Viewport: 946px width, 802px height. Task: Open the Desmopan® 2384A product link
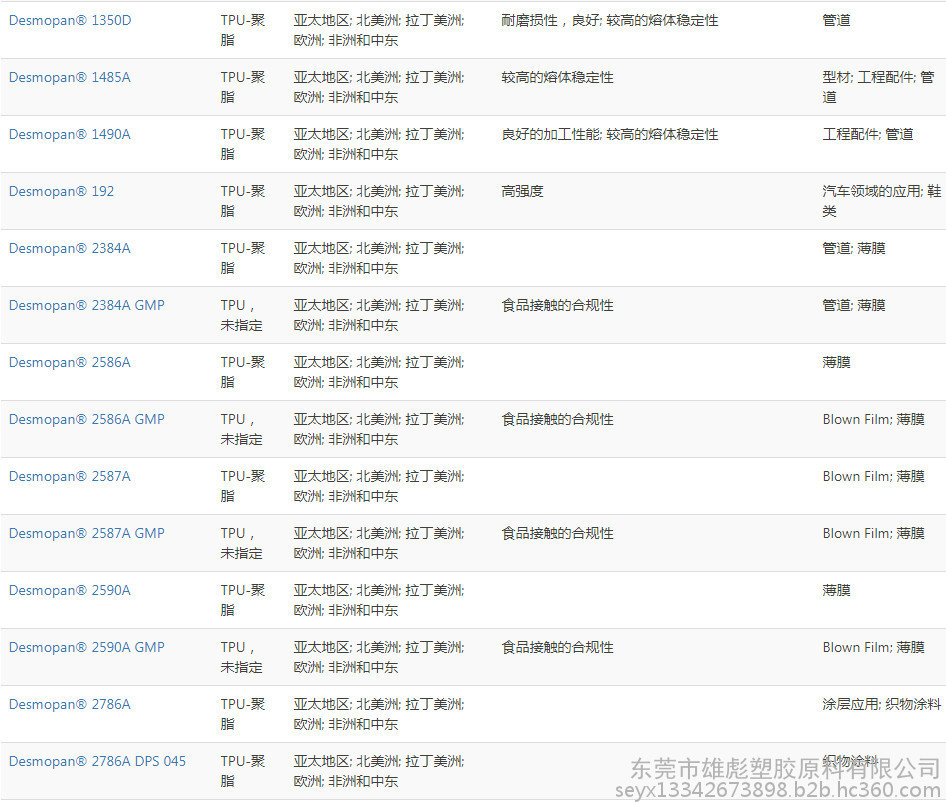coord(70,249)
